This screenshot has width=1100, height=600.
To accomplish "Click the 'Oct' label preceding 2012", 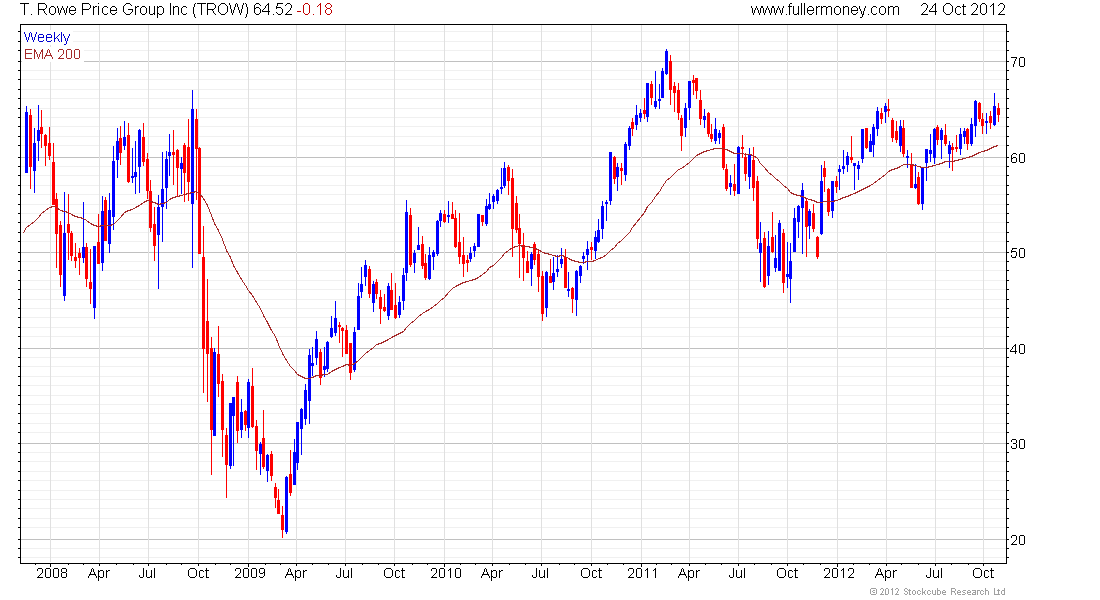I will (787, 573).
